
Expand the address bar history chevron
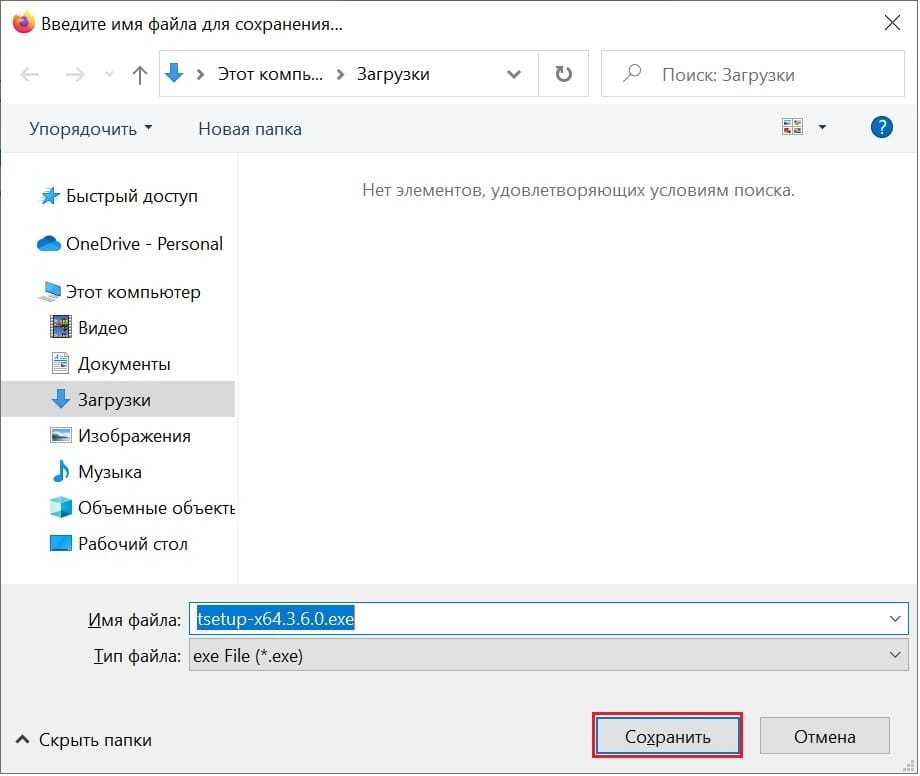pyautogui.click(x=514, y=75)
